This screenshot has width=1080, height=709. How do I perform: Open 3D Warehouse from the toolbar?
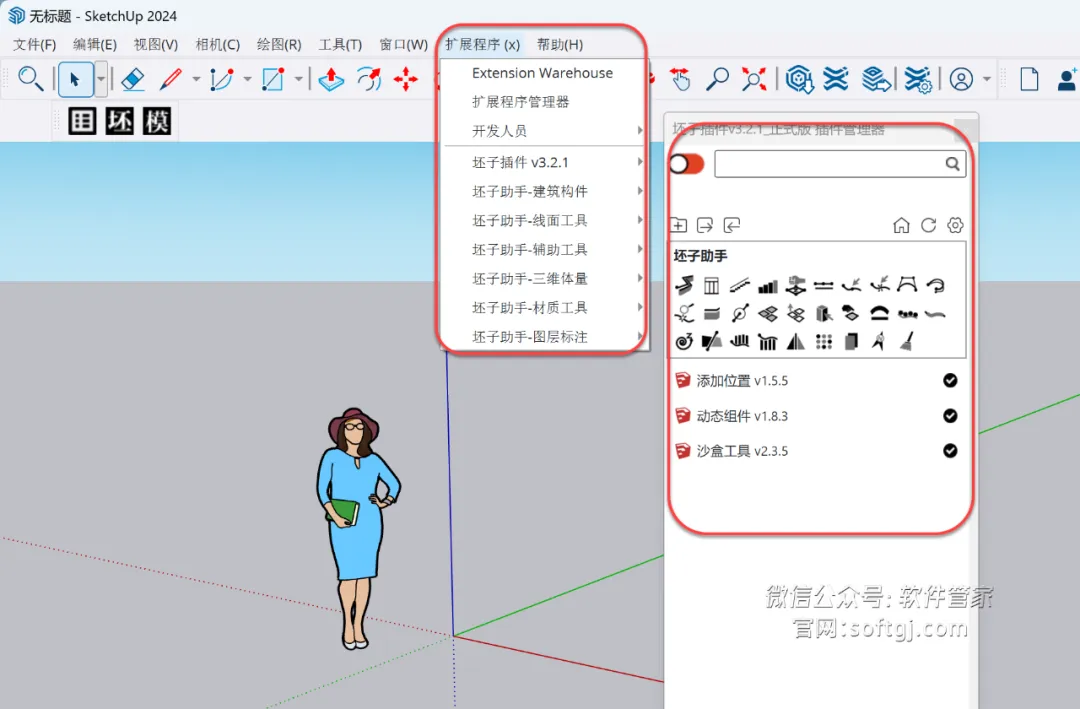click(x=799, y=79)
